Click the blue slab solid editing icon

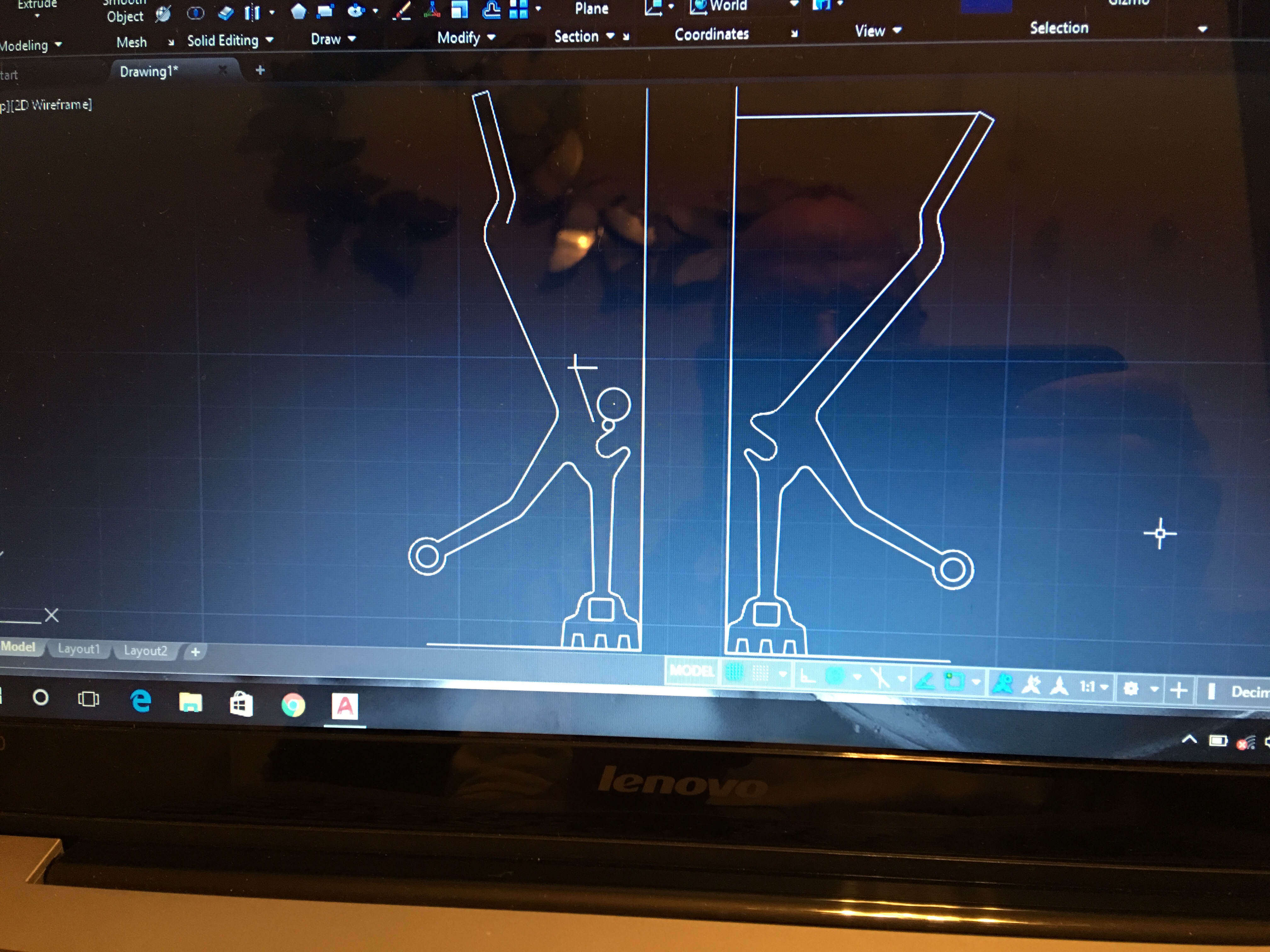pos(226,13)
